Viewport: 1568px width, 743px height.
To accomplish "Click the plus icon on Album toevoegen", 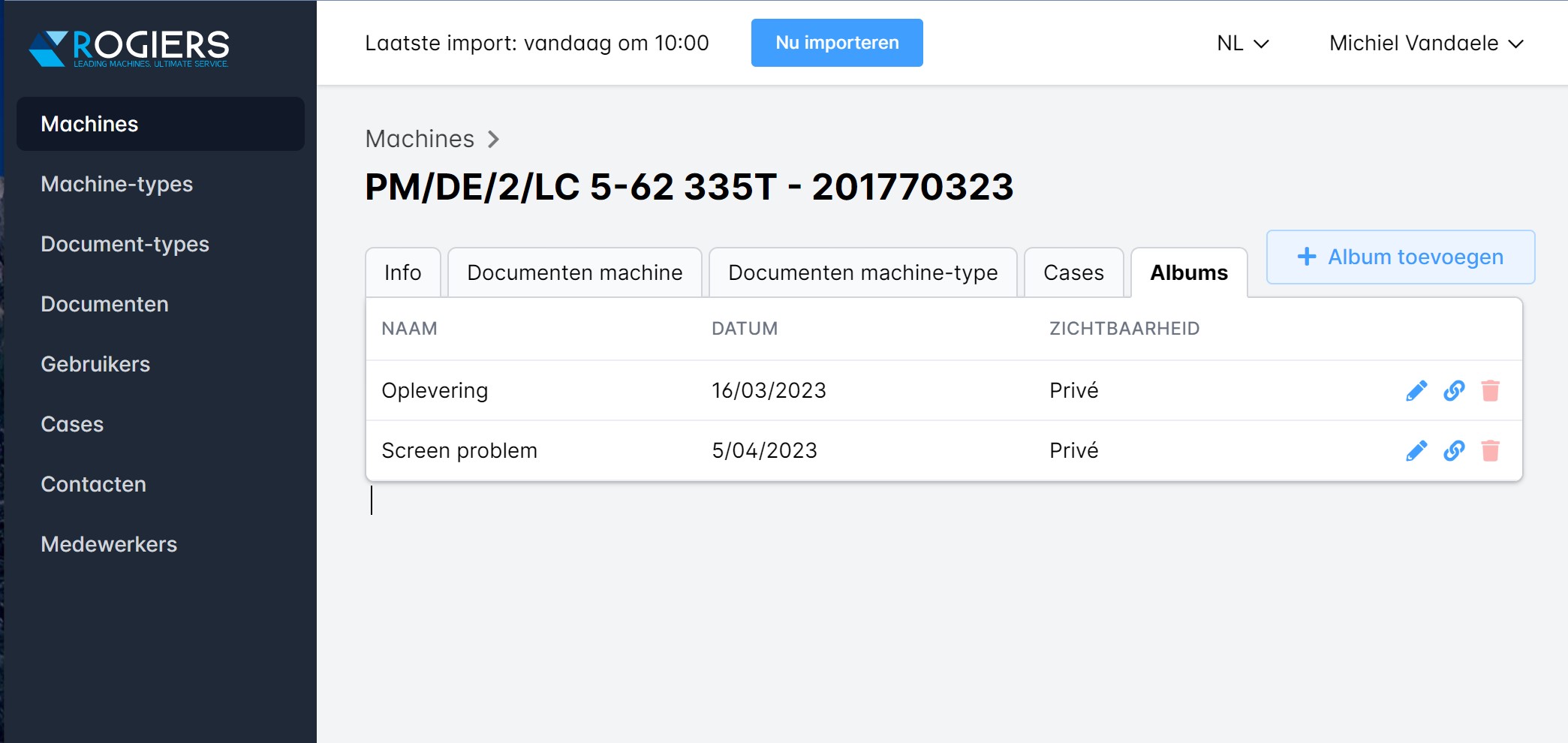I will click(x=1306, y=257).
